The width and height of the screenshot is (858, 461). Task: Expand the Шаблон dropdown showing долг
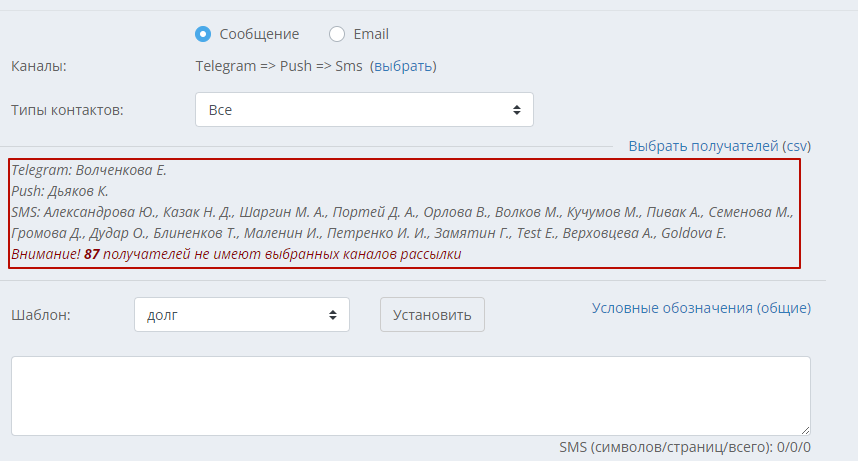point(241,315)
